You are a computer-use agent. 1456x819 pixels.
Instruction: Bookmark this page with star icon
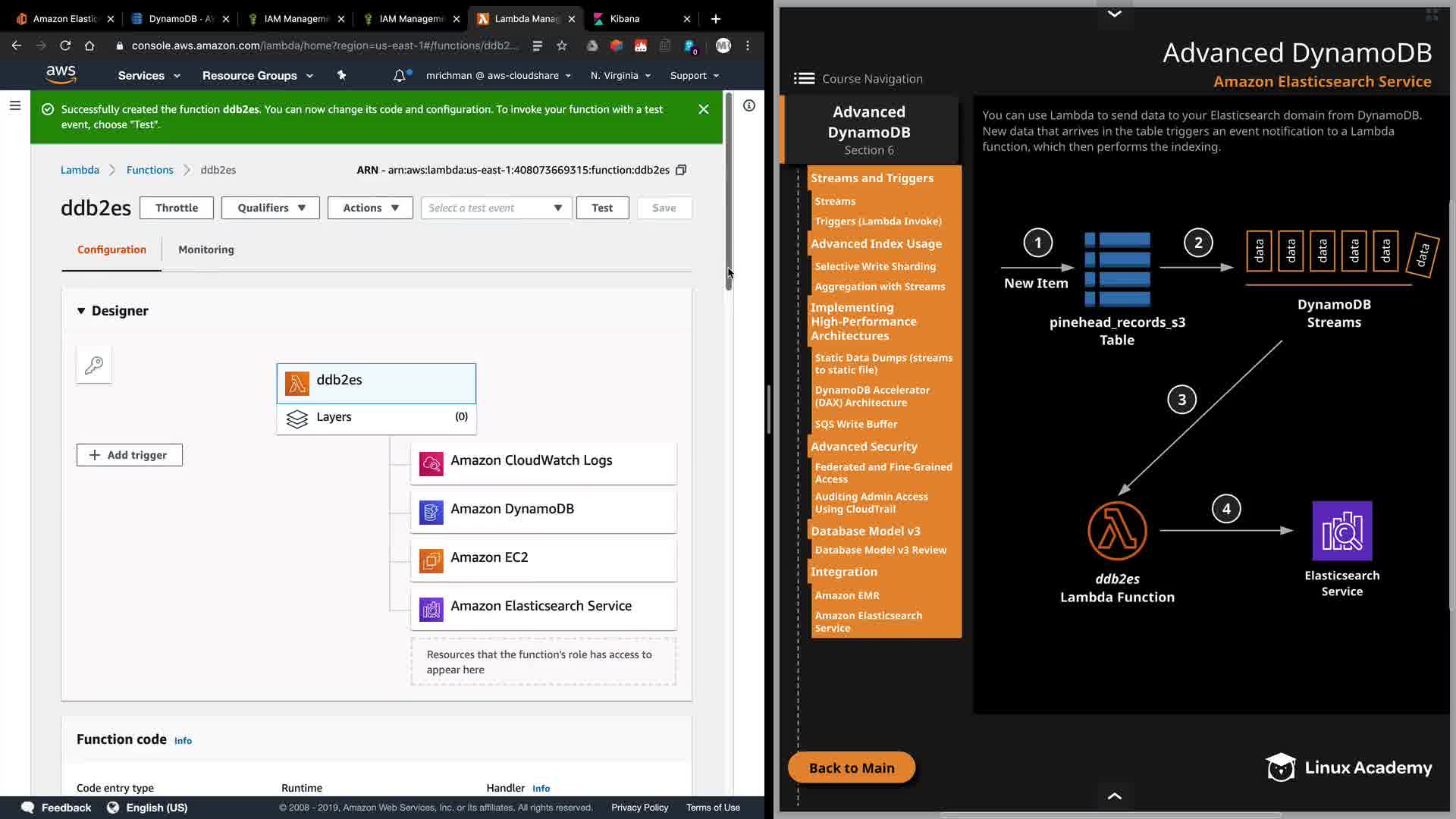coord(562,46)
